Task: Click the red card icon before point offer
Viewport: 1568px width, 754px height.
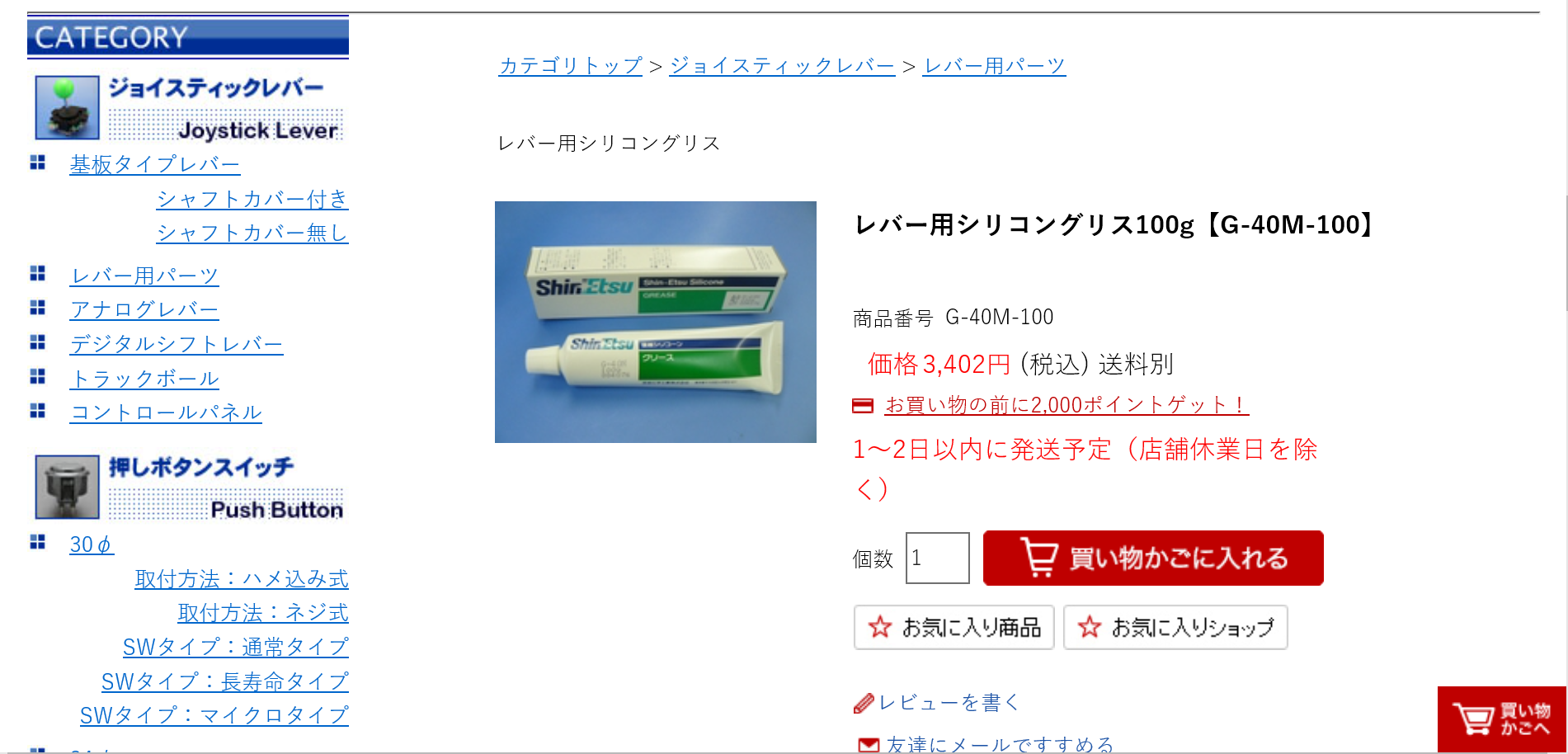Action: click(863, 405)
